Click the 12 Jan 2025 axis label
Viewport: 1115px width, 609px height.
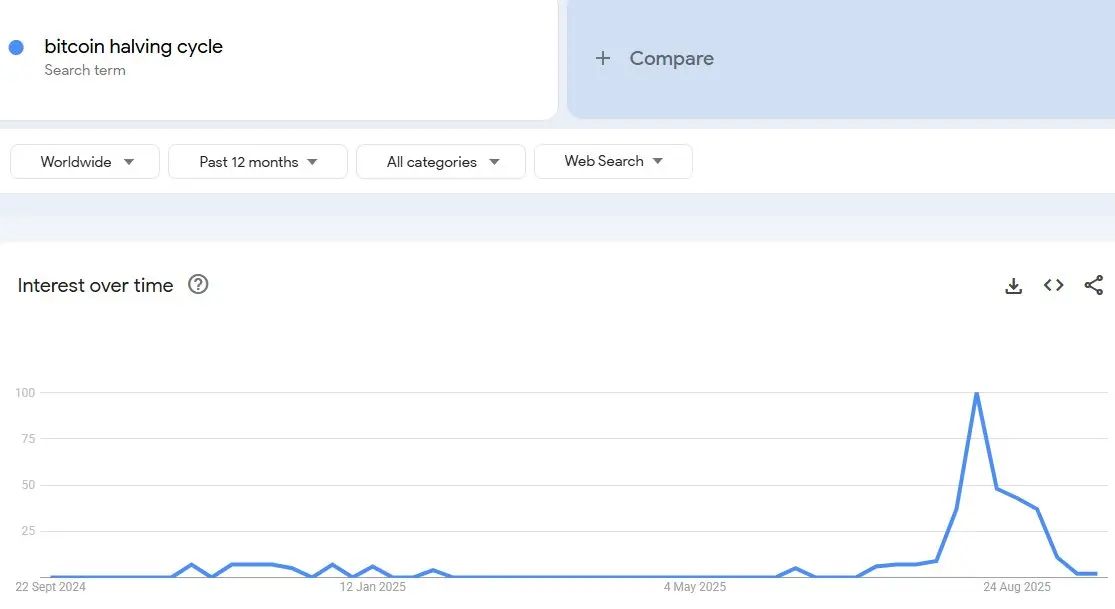tap(372, 587)
